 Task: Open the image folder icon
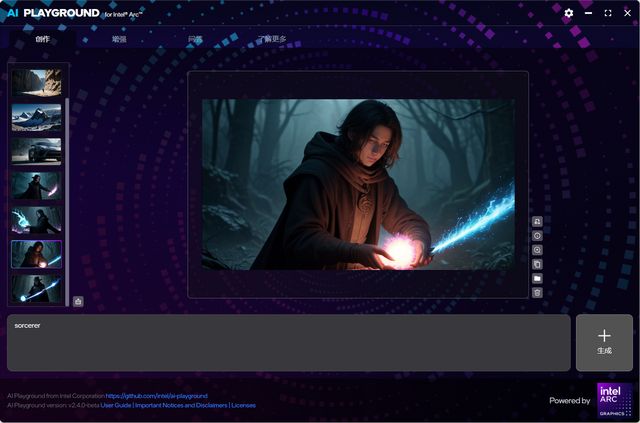538,278
